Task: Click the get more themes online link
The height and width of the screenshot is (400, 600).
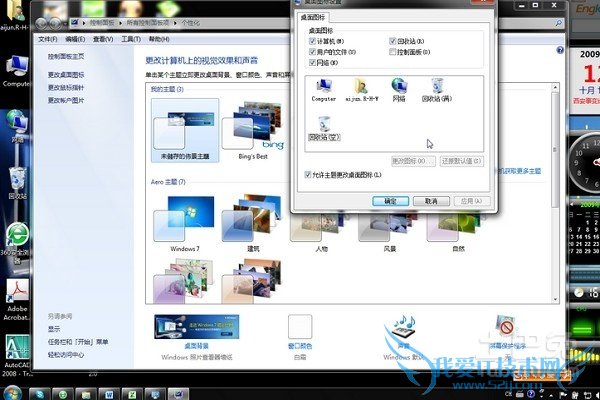Action: coord(520,171)
